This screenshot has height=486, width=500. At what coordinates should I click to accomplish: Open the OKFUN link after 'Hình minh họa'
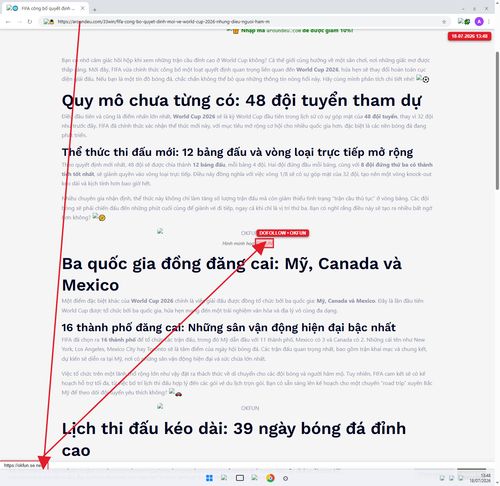coord(264,243)
